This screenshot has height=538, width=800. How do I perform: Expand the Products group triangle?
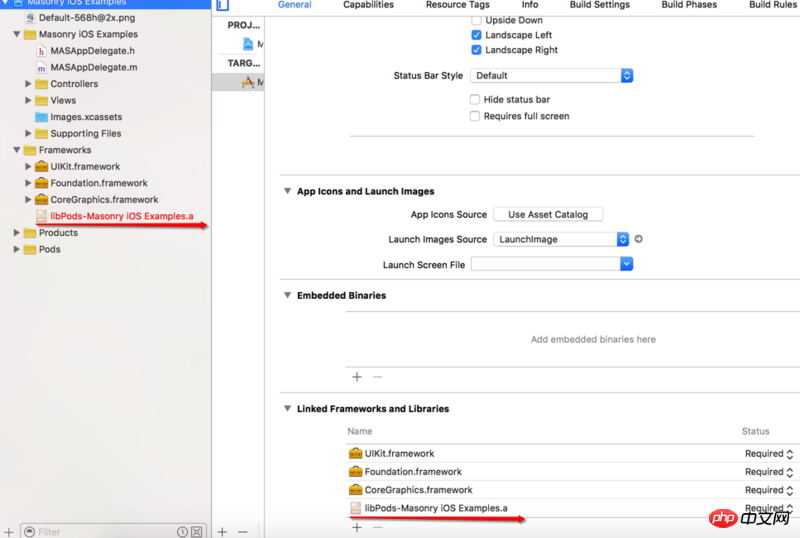tap(16, 233)
